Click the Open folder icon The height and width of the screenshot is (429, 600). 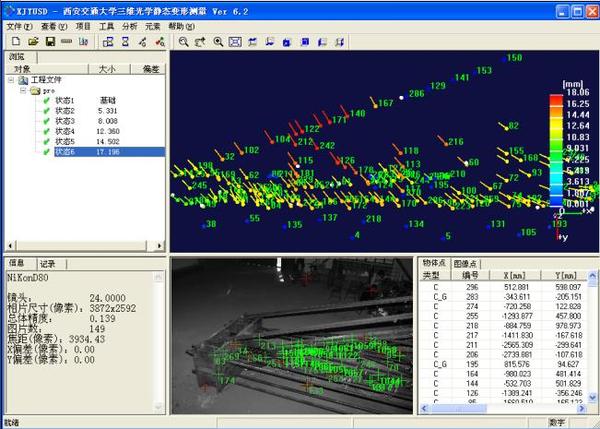click(33, 41)
